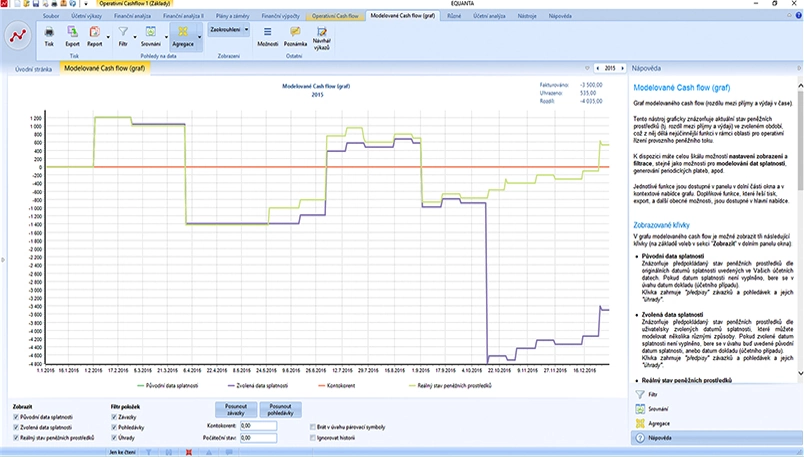
Task: Click the new document quick-access icon
Action: (x=17, y=4)
